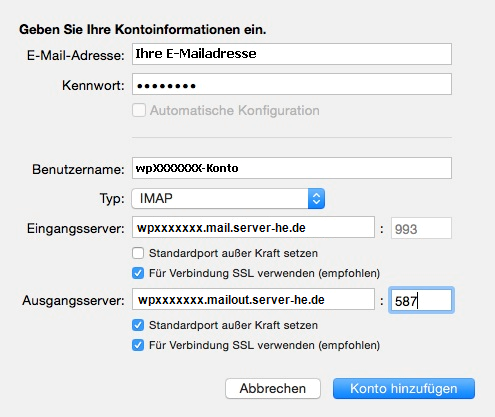Click the Abbrechen button
Screen dimensions: 495x417
click(x=273, y=388)
